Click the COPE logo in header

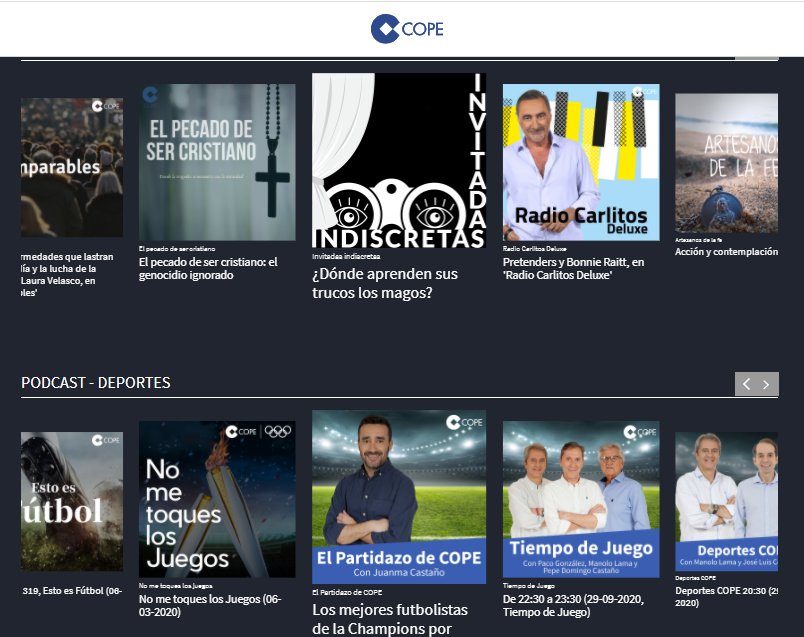tap(406, 29)
